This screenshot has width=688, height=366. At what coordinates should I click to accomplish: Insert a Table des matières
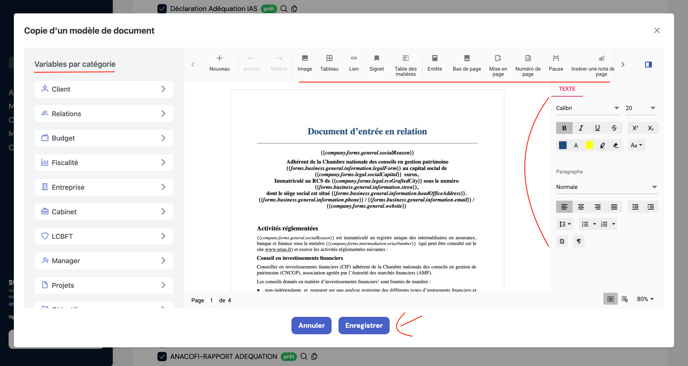[405, 65]
